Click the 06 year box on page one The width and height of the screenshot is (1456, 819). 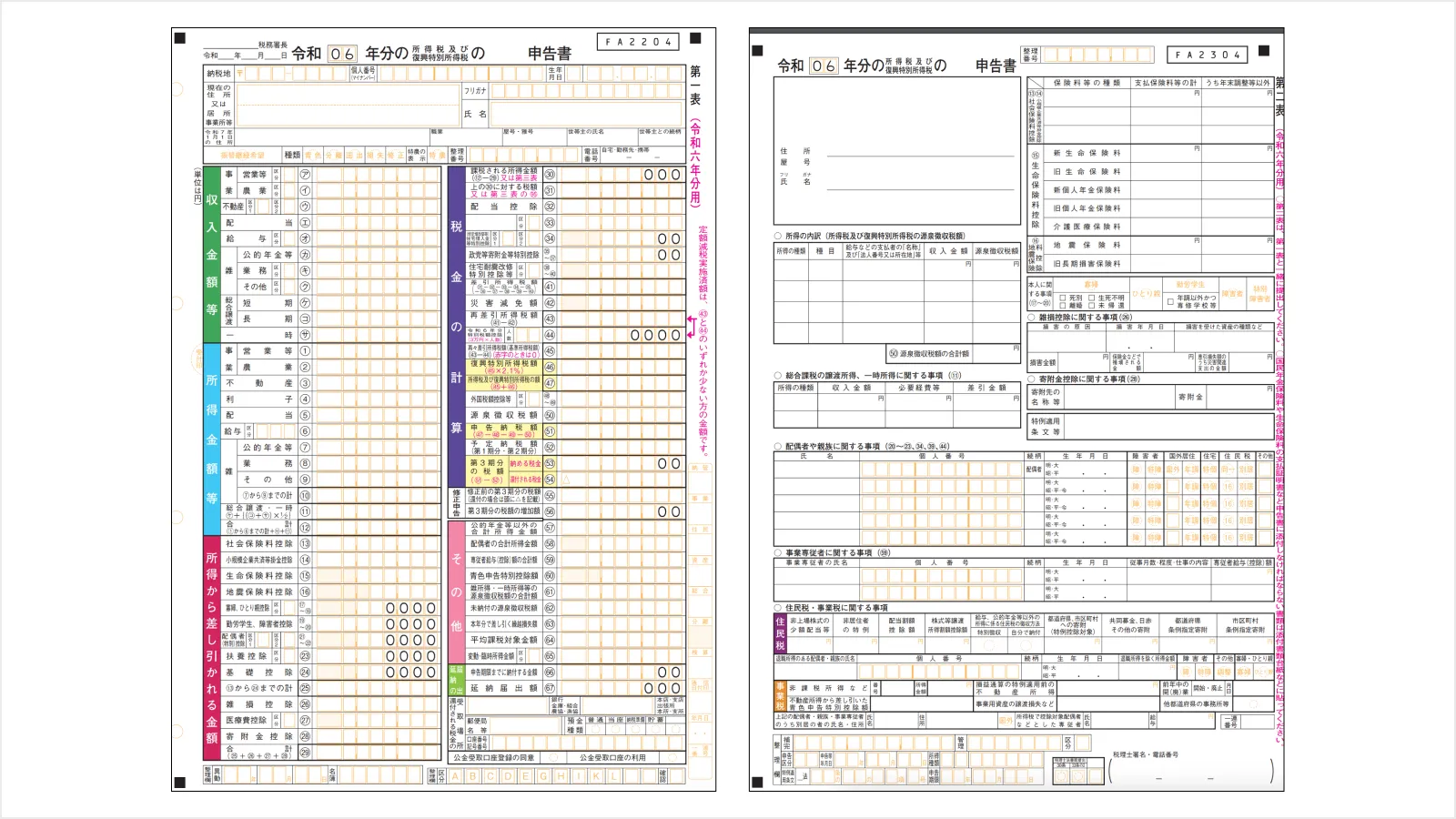click(x=342, y=54)
